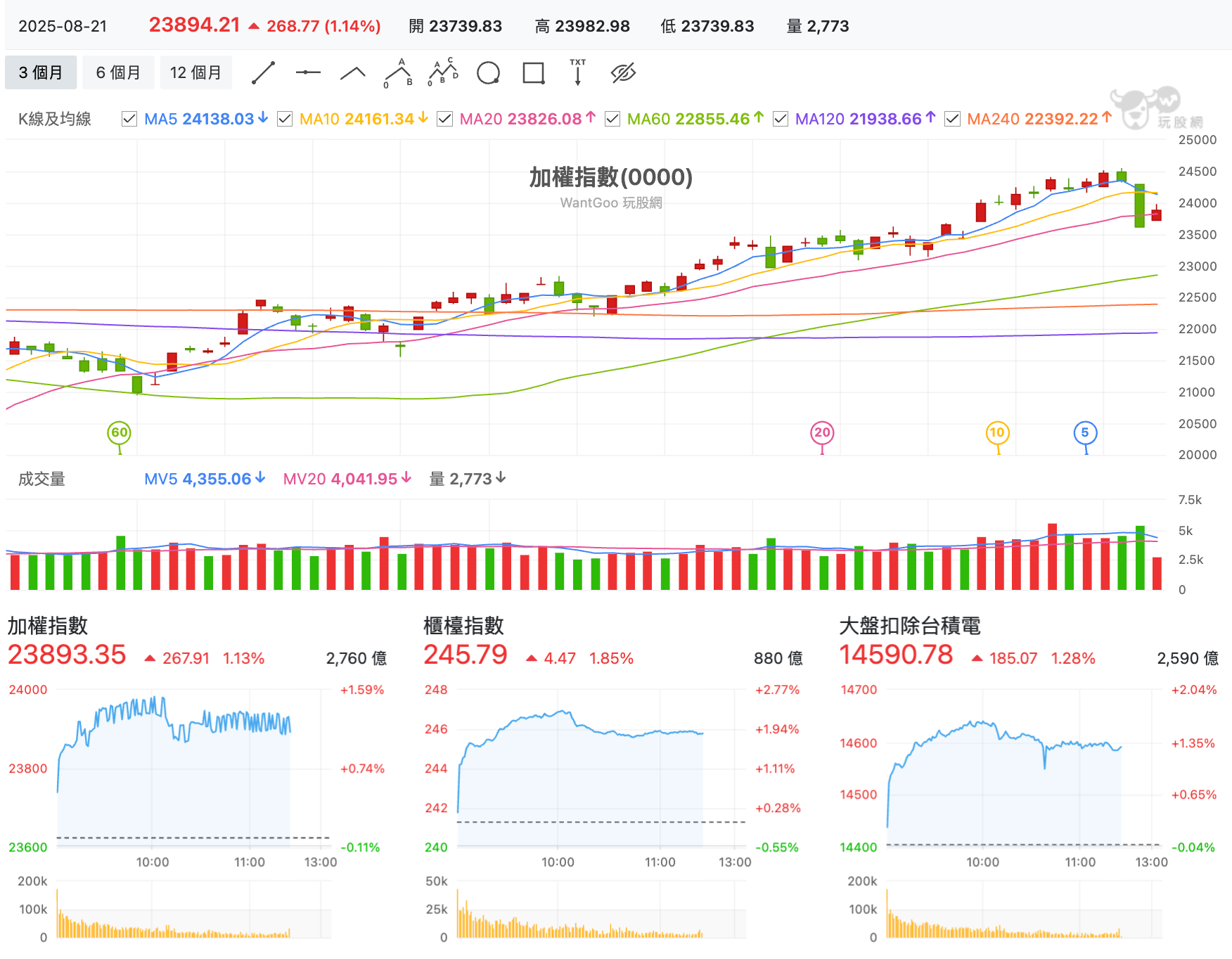Click the MA60 marker circle on chart
This screenshot has height=959, width=1232.
(120, 432)
